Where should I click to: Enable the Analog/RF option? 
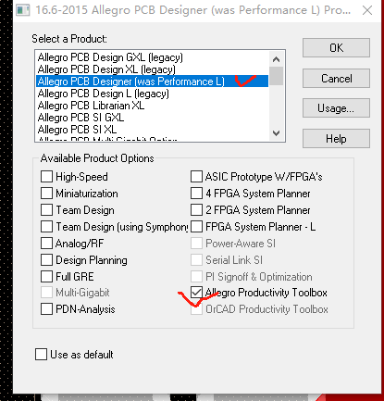click(47, 243)
